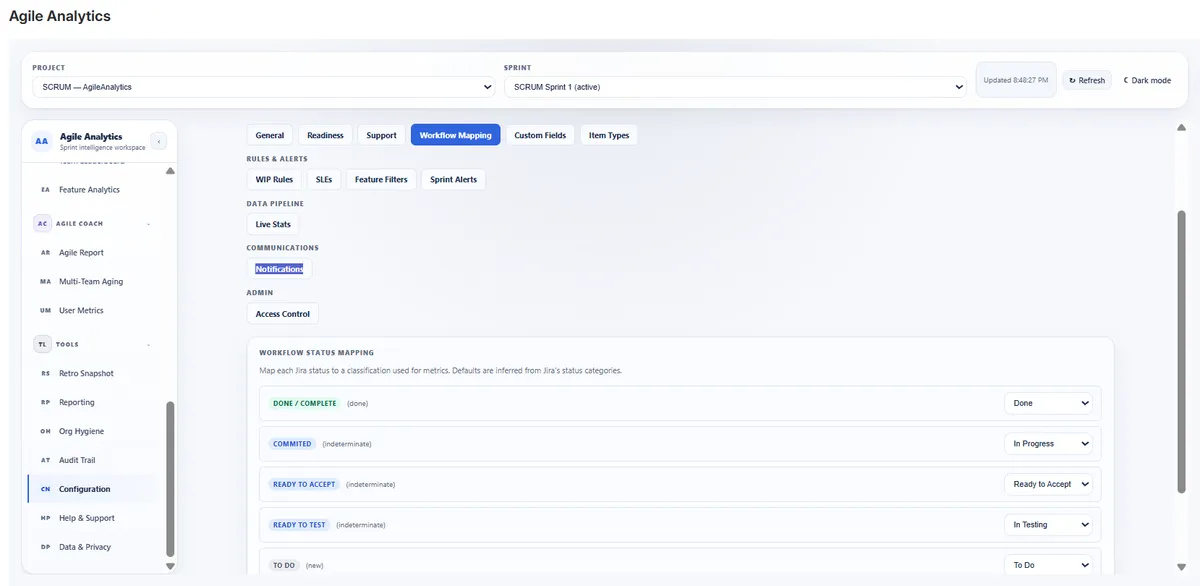This screenshot has height=586, width=1200.
Task: Switch to the Support tab
Action: 381,135
